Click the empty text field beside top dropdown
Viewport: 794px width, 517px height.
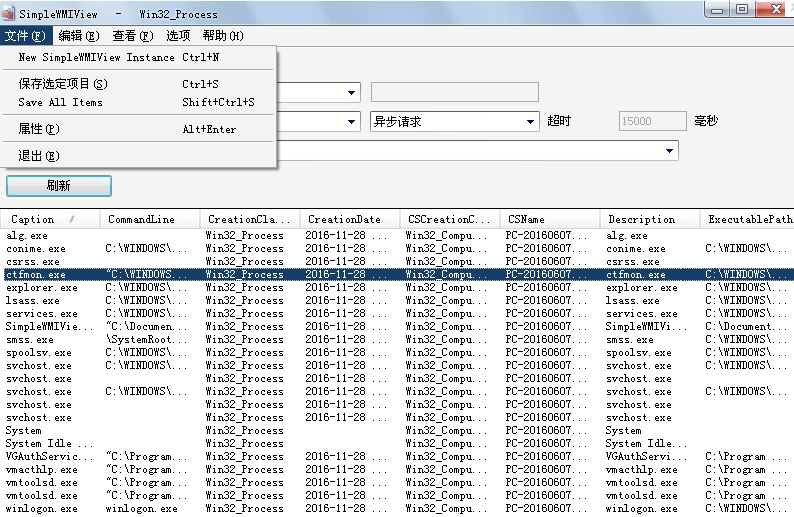coord(455,92)
